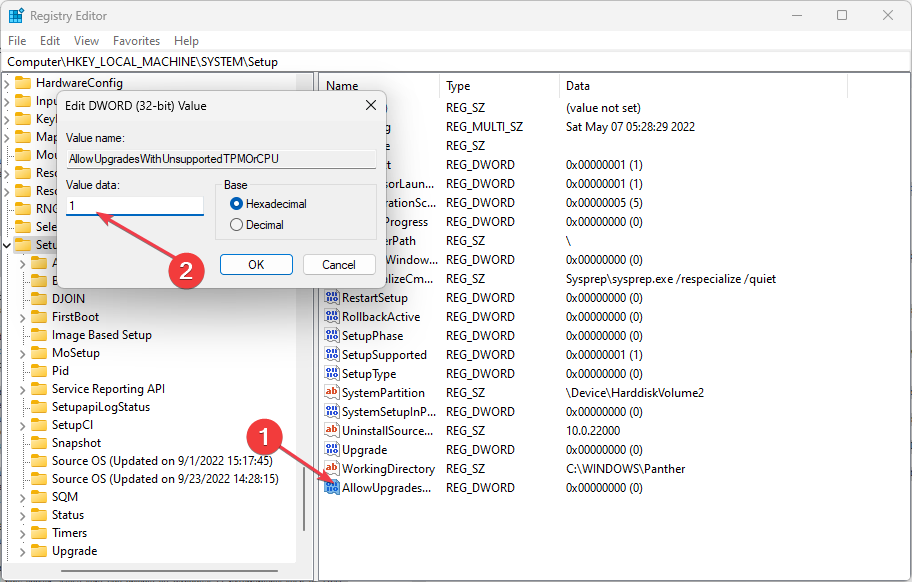This screenshot has height=582, width=912.
Task: Expand the FirstBoot key arrow
Action: (x=22, y=316)
